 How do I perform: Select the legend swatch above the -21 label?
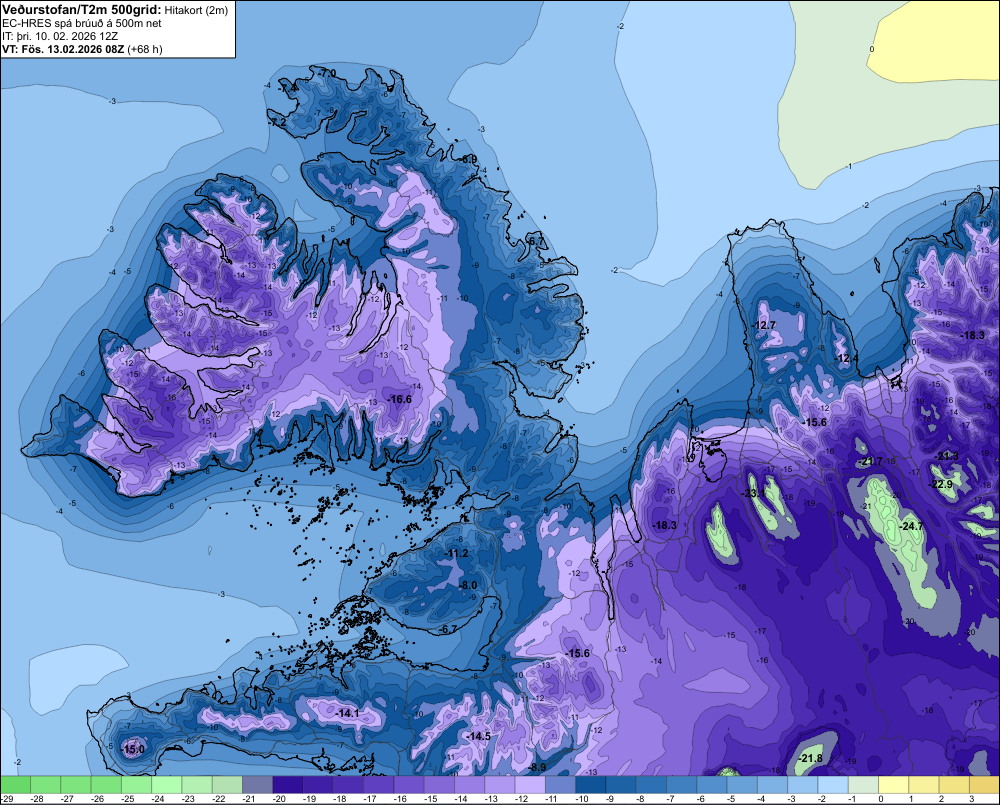tap(258, 784)
